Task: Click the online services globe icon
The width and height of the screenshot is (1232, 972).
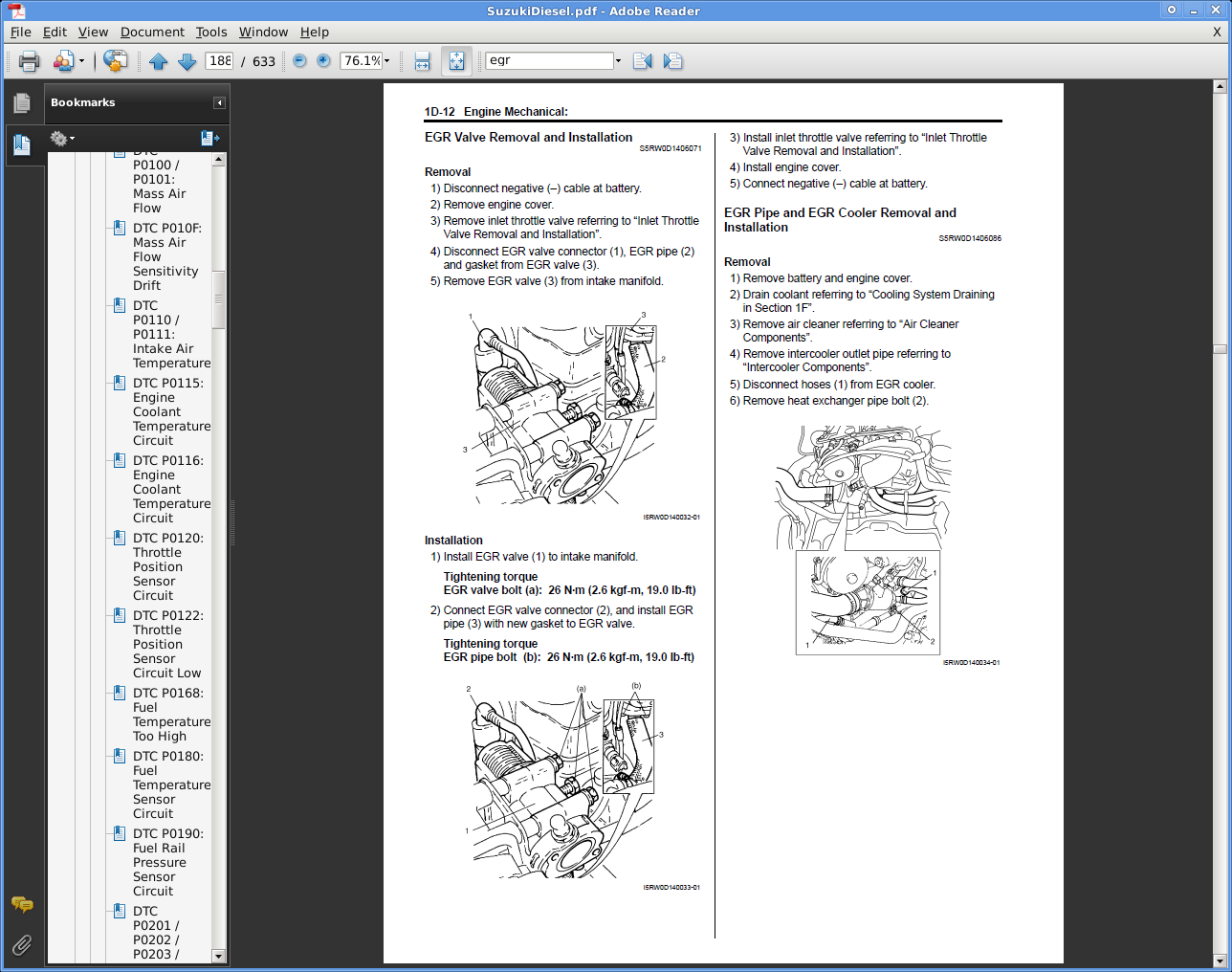Action: (115, 61)
